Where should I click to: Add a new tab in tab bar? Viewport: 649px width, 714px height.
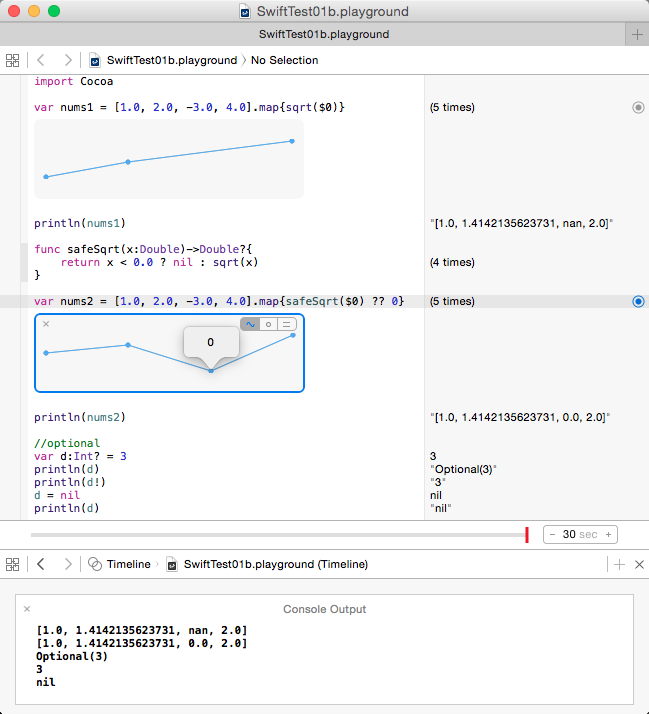[x=637, y=34]
